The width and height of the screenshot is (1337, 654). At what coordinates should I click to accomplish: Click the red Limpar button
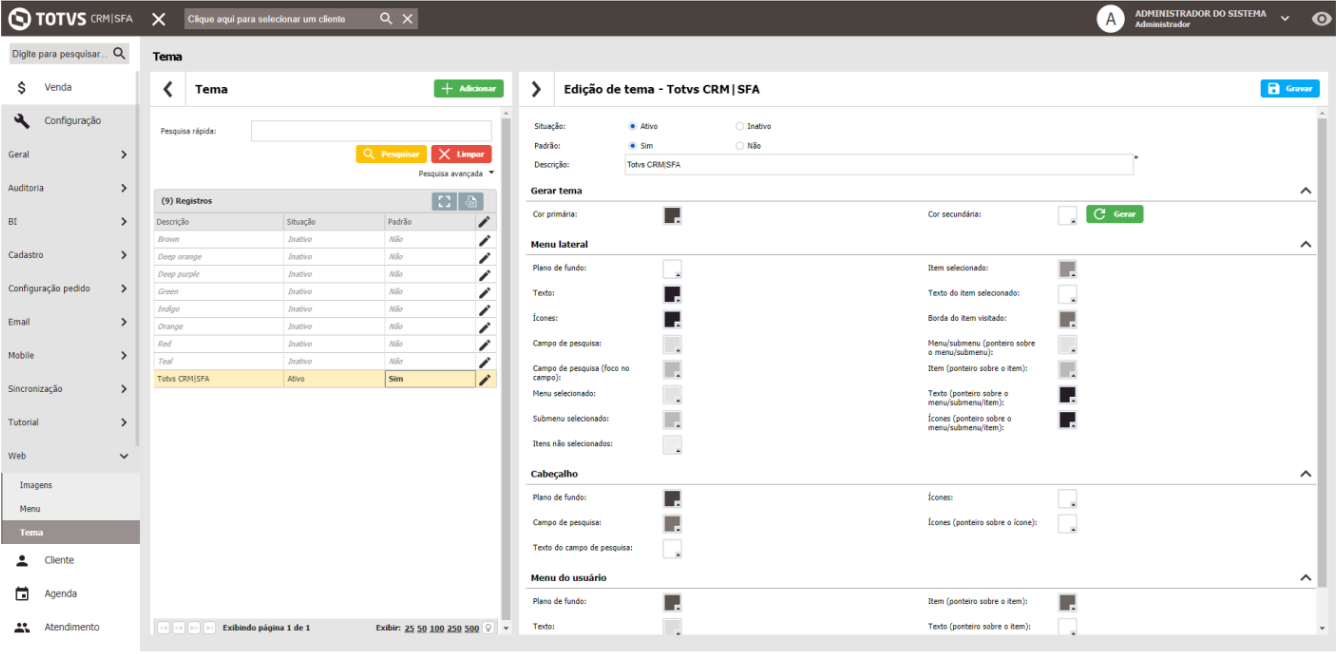coord(461,154)
